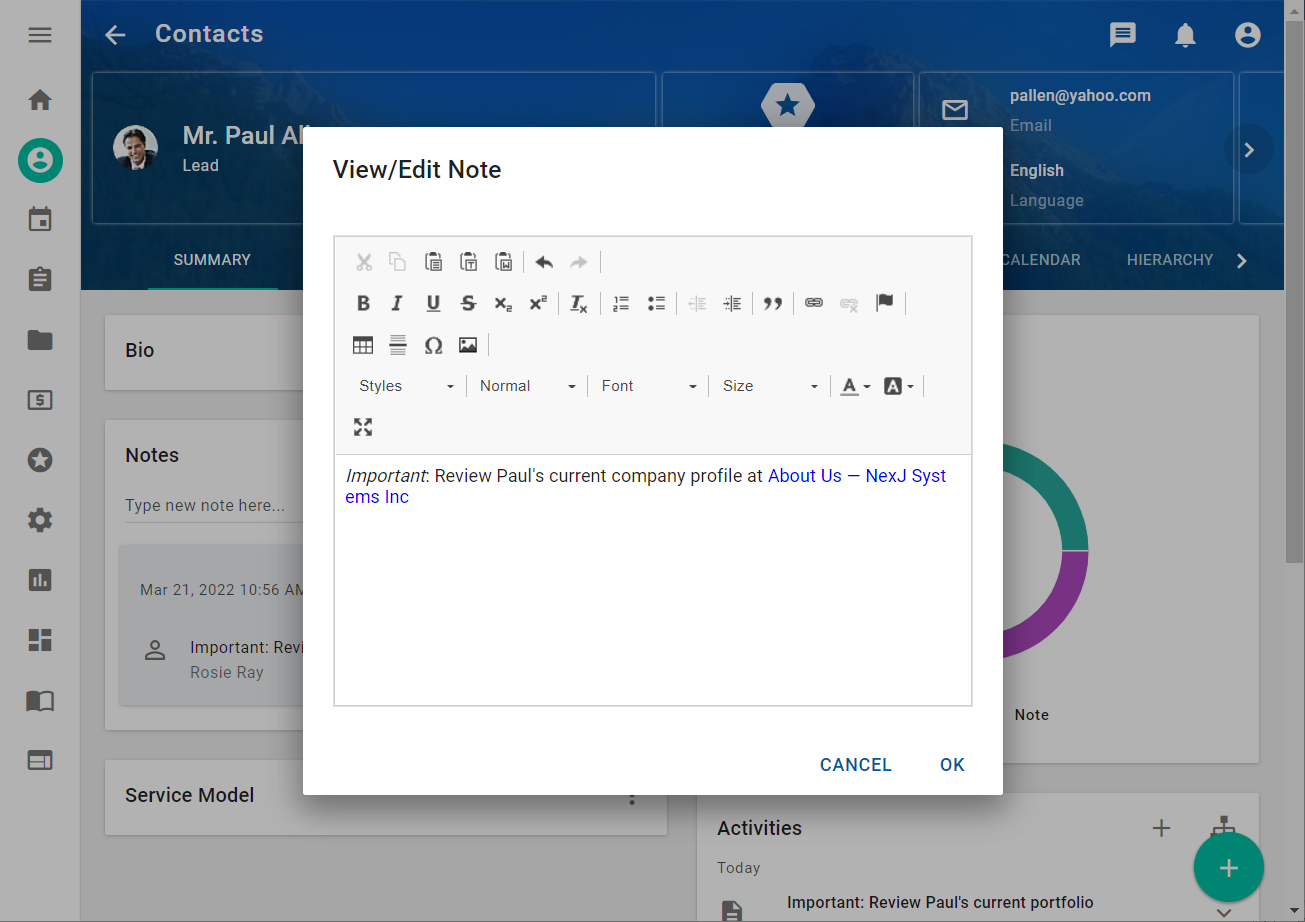Insert an anchor with the flag icon
Screen dimensions: 1305x922
884,304
